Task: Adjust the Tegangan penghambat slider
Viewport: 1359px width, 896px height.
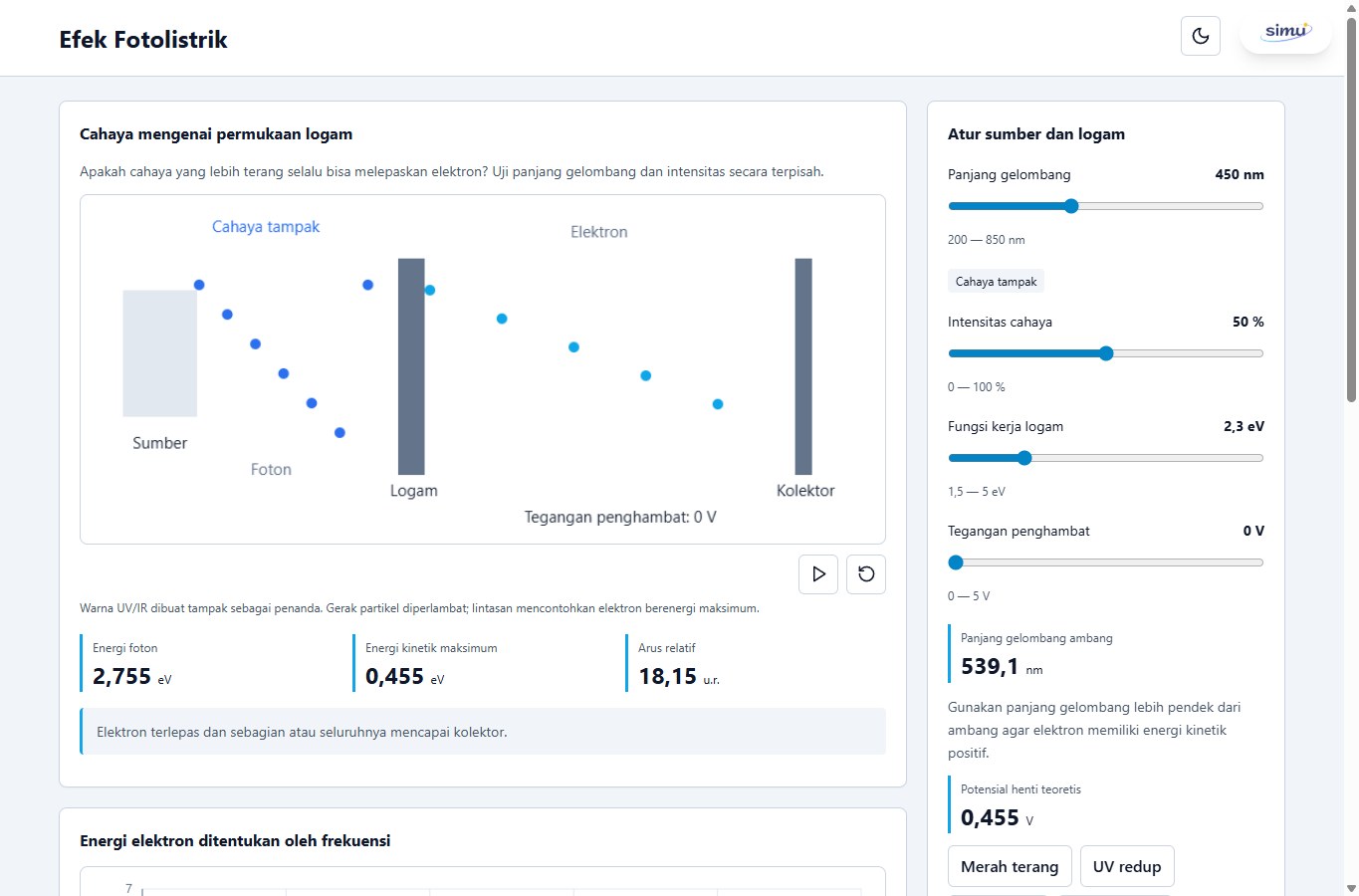Action: click(x=1105, y=562)
